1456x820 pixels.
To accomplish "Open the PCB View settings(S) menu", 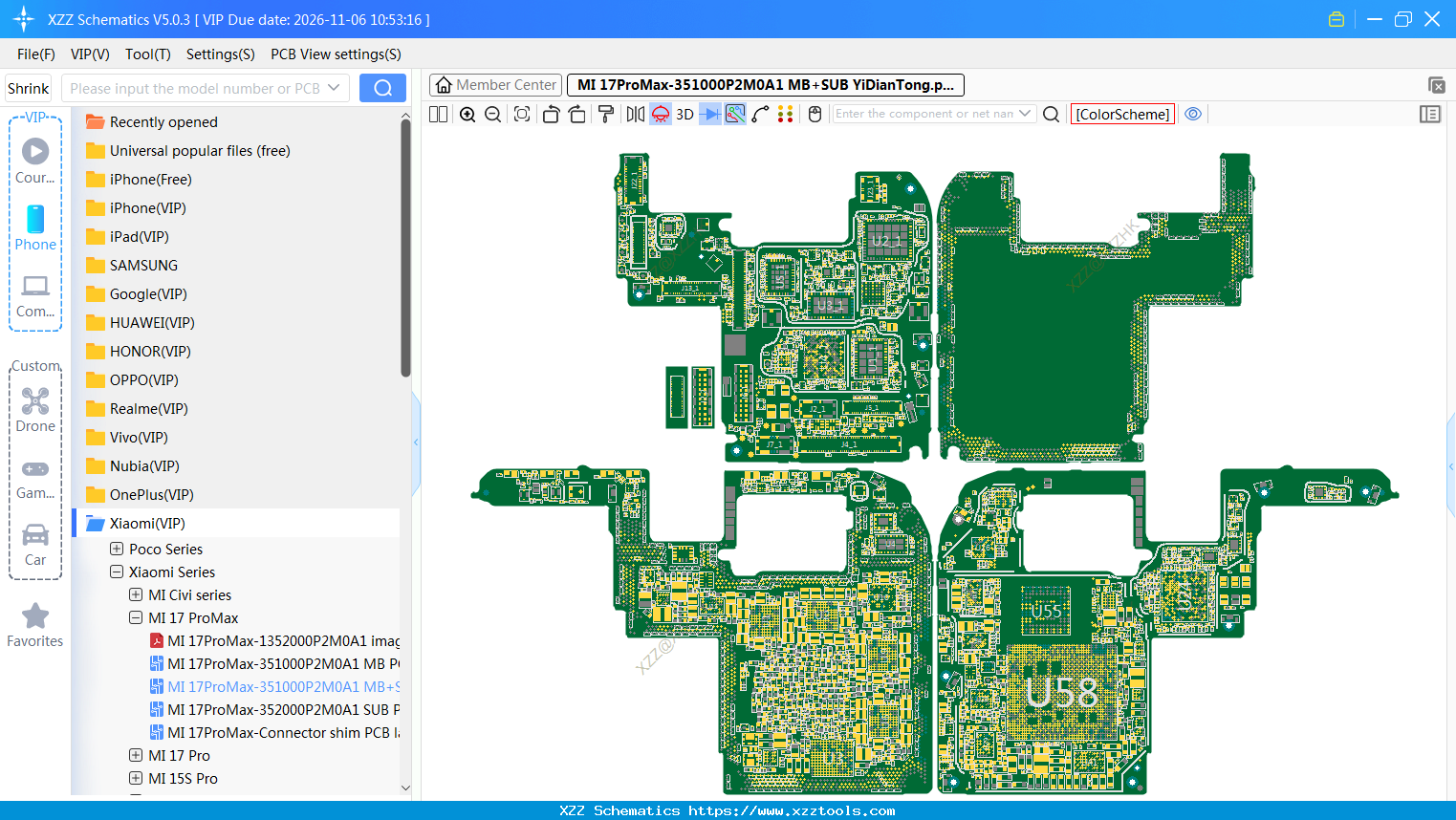I will point(337,54).
